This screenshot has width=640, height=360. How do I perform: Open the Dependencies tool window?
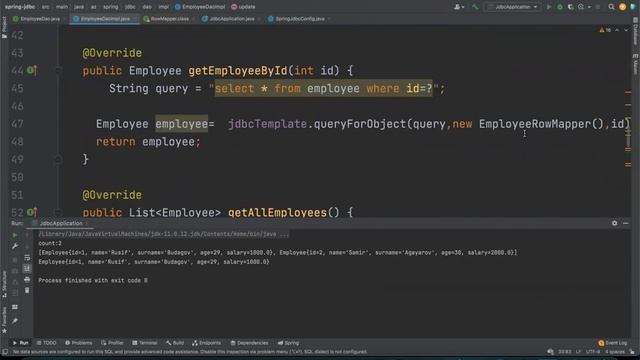[249, 343]
